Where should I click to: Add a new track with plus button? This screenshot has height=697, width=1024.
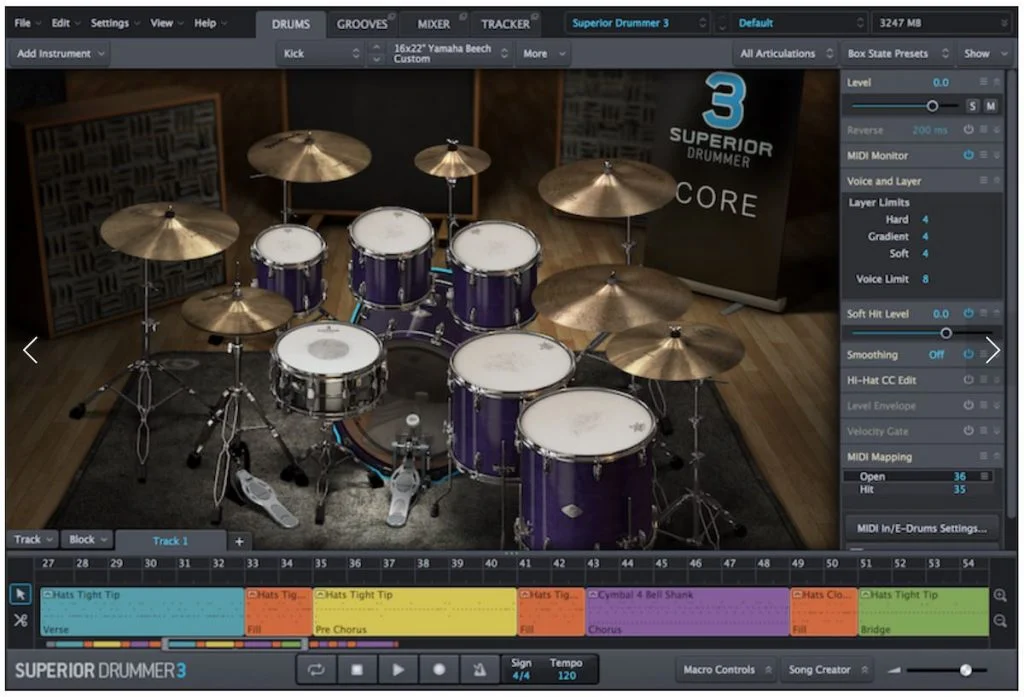[x=239, y=541]
